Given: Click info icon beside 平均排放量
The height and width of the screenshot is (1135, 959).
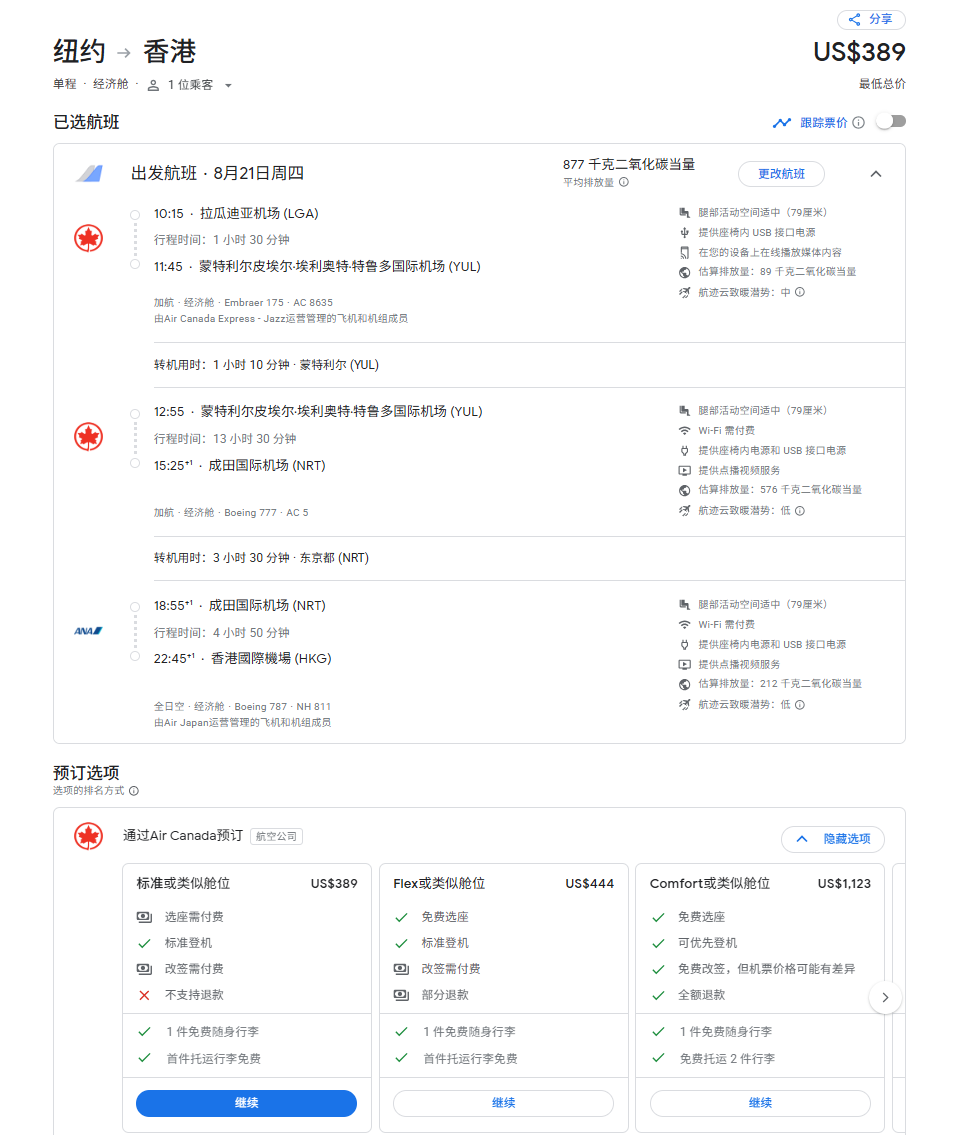Looking at the screenshot, I should [x=624, y=182].
